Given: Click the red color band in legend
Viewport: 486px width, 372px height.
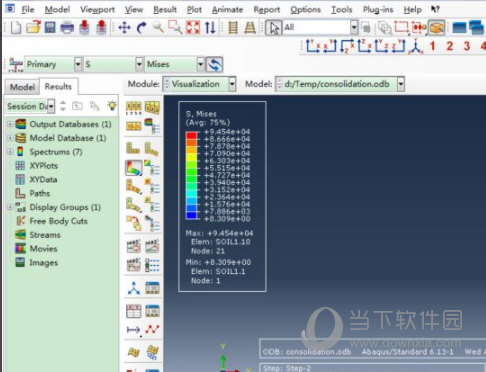Looking at the screenshot, I should coord(191,135).
